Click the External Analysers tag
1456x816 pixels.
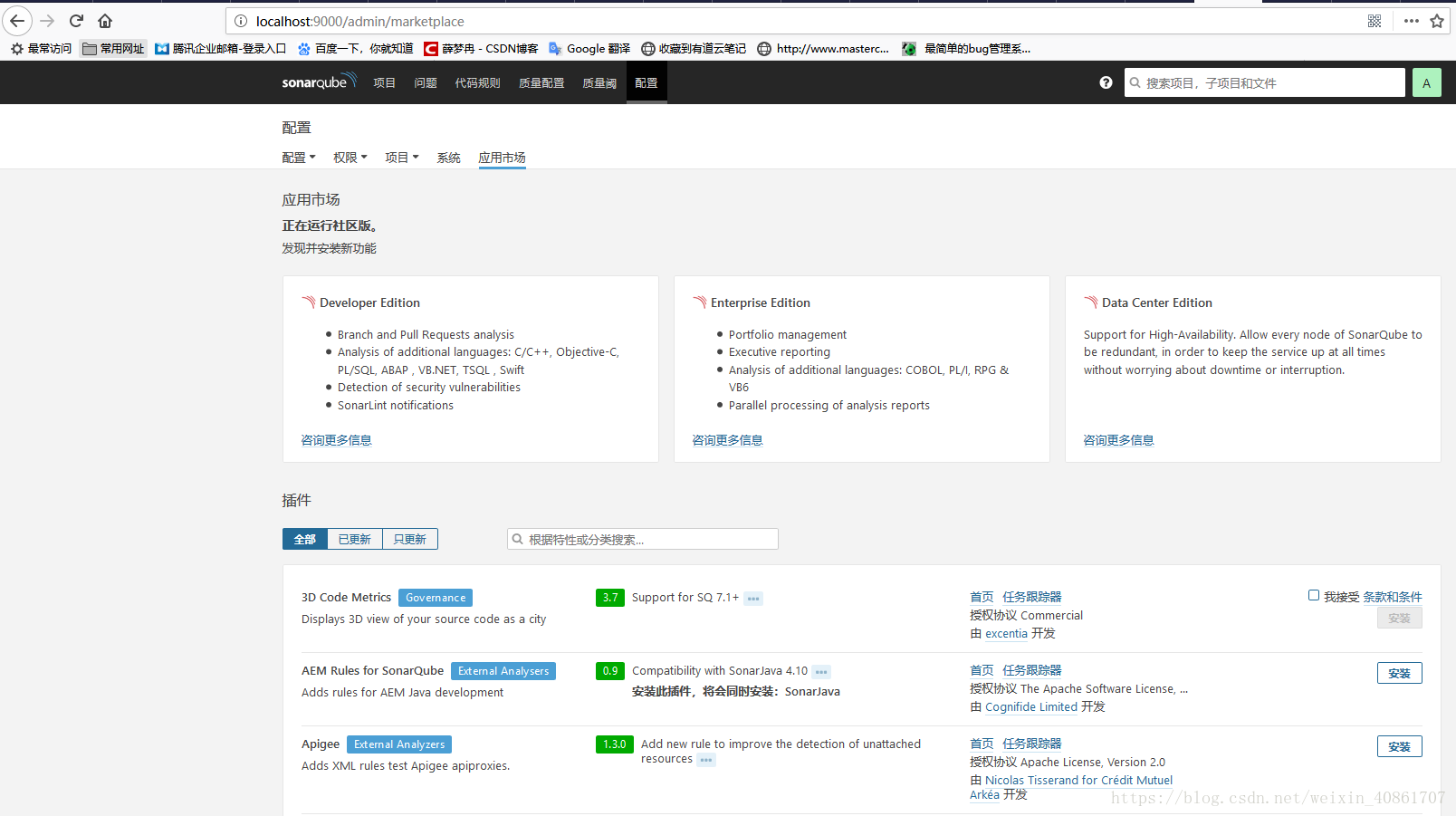coord(503,671)
